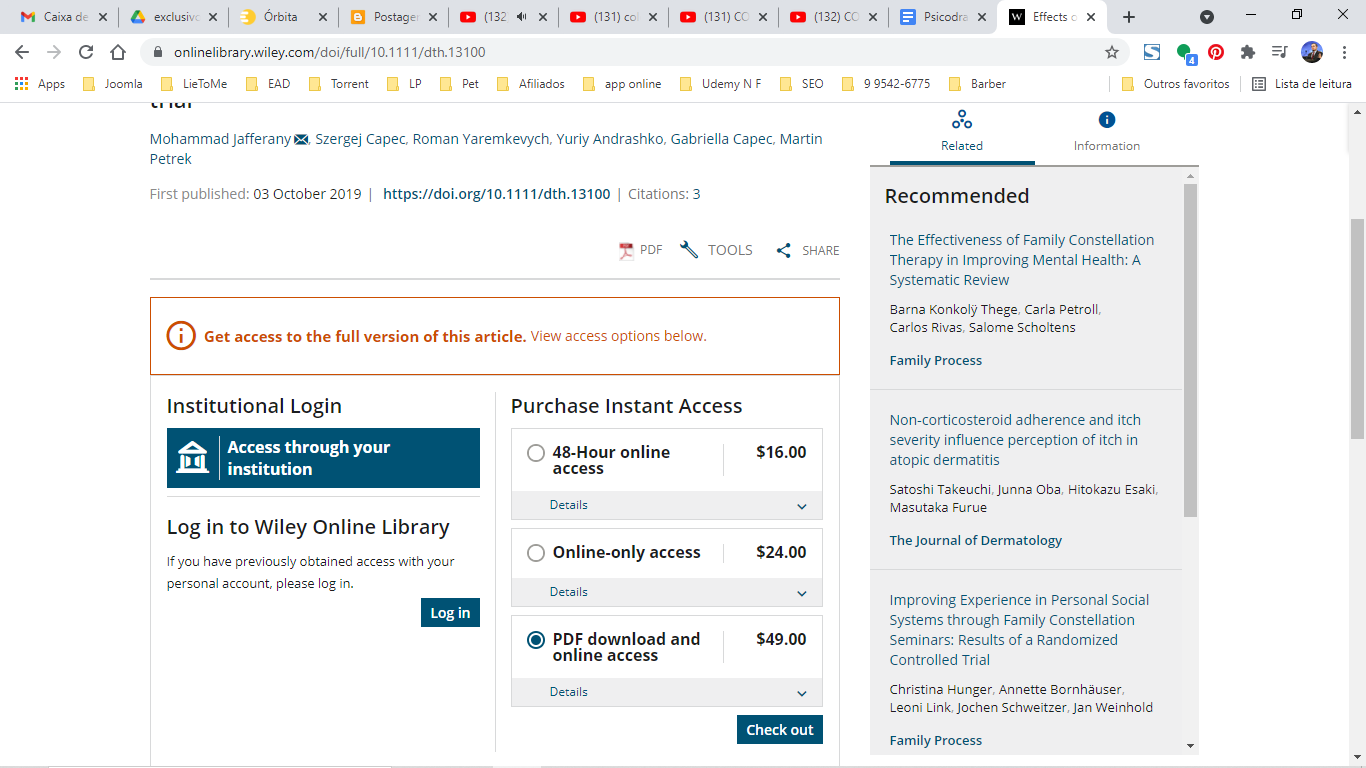Screen dimensions: 1366x768
Task: Expand Details under PDF download and online access
Action: tap(667, 692)
